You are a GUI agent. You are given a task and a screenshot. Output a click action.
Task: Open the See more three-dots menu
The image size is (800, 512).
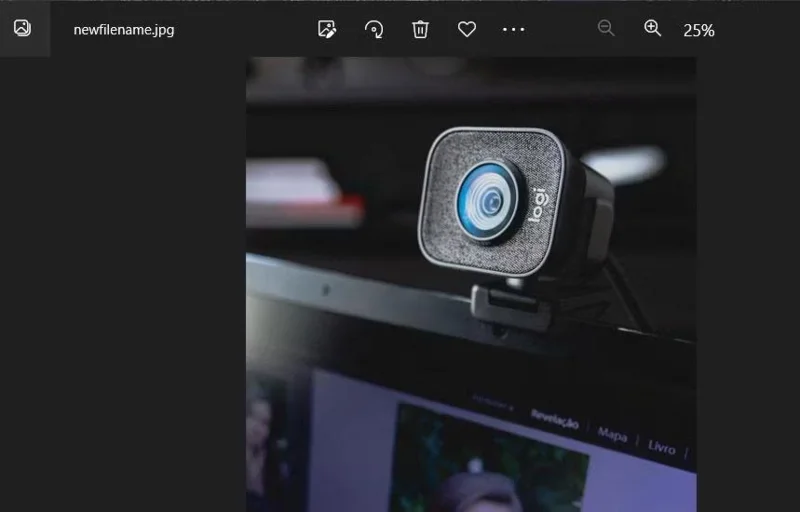click(514, 30)
